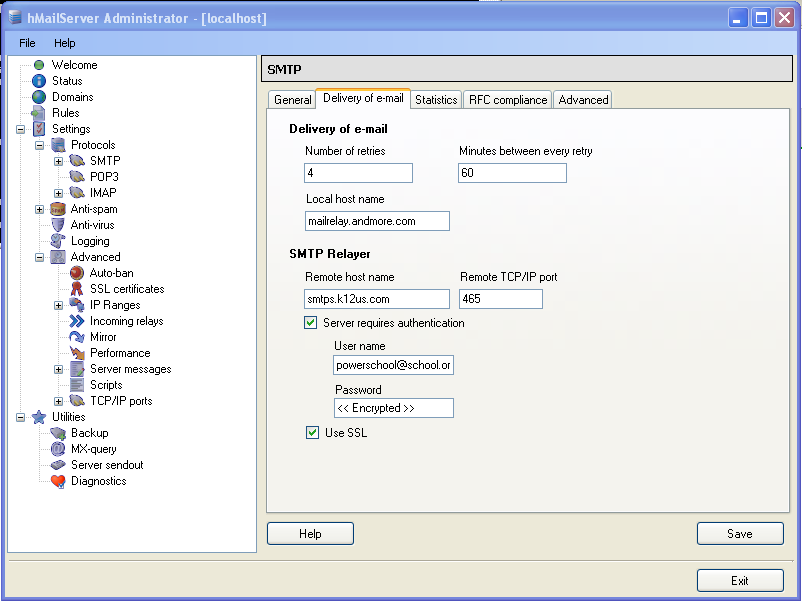Viewport: 802px width, 601px height.
Task: Click the Domains globe icon
Action: coord(39,97)
